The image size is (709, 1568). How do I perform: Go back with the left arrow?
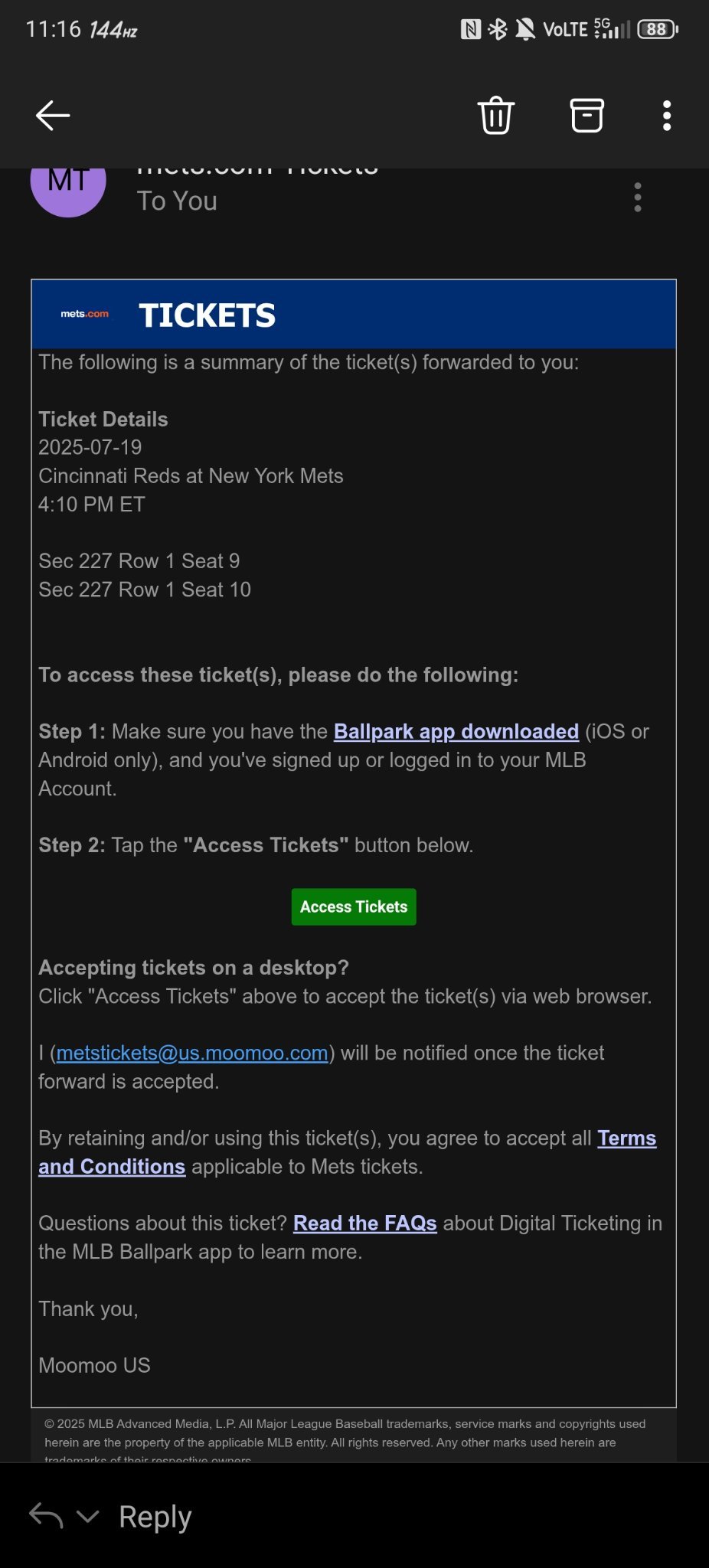click(53, 116)
